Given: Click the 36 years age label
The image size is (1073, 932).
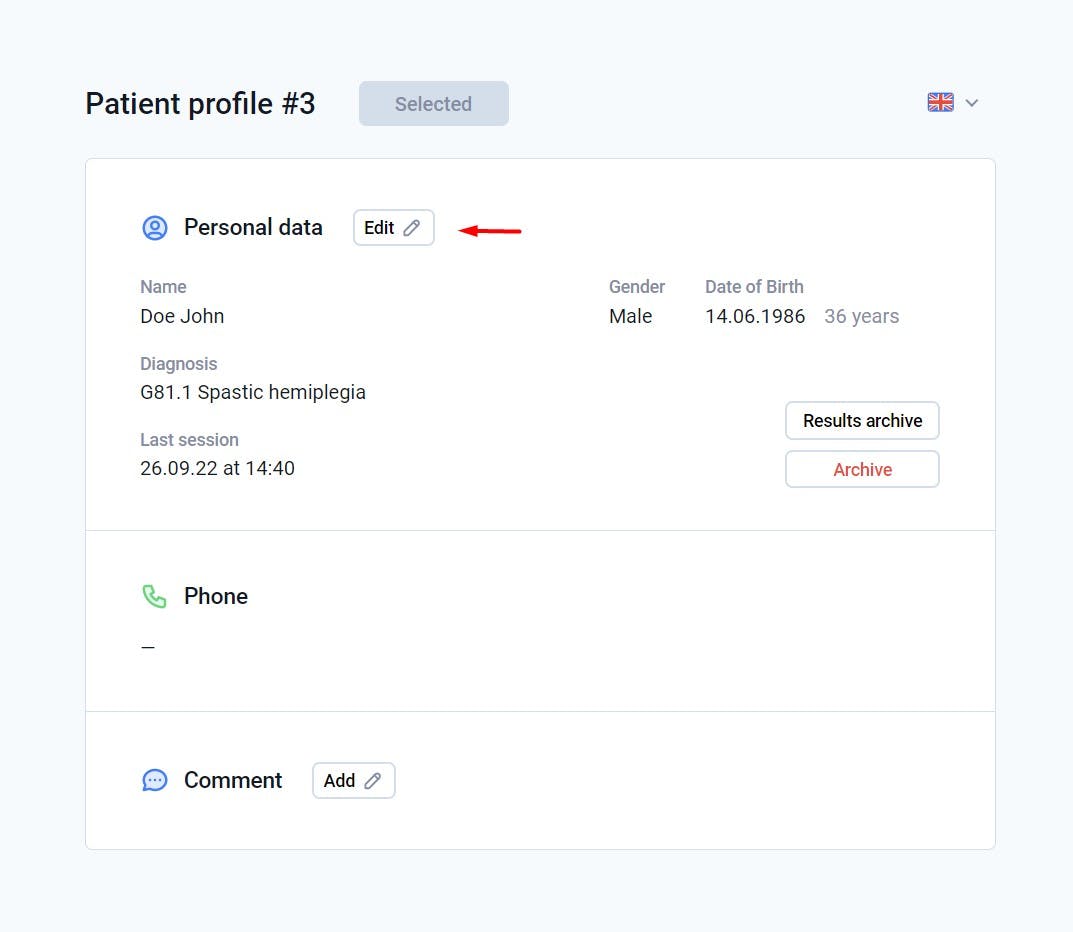Looking at the screenshot, I should [x=861, y=316].
